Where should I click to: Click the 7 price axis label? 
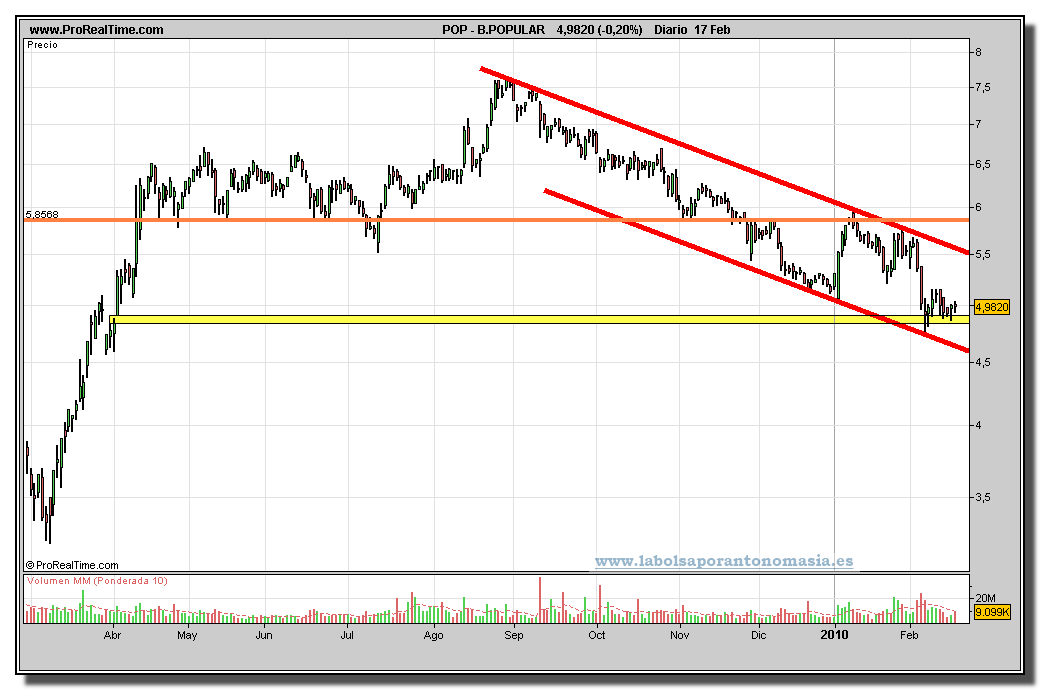(978, 124)
